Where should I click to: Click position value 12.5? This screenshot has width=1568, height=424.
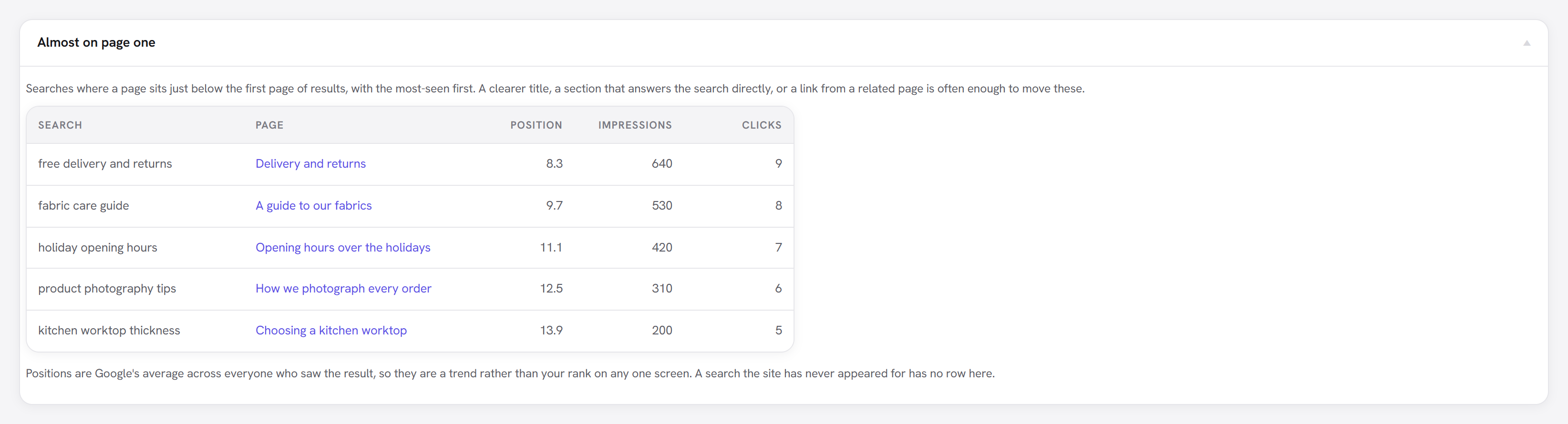click(x=551, y=288)
